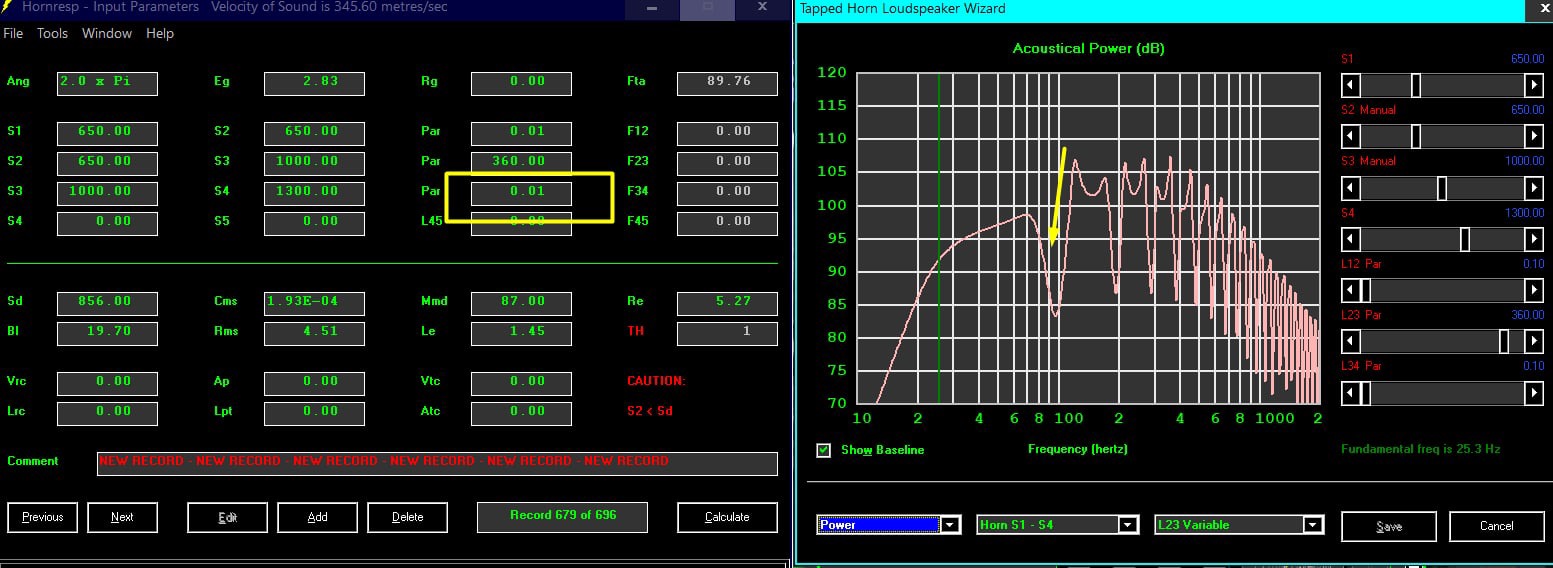Click the Ap input field
The image size is (1553, 568).
(314, 382)
